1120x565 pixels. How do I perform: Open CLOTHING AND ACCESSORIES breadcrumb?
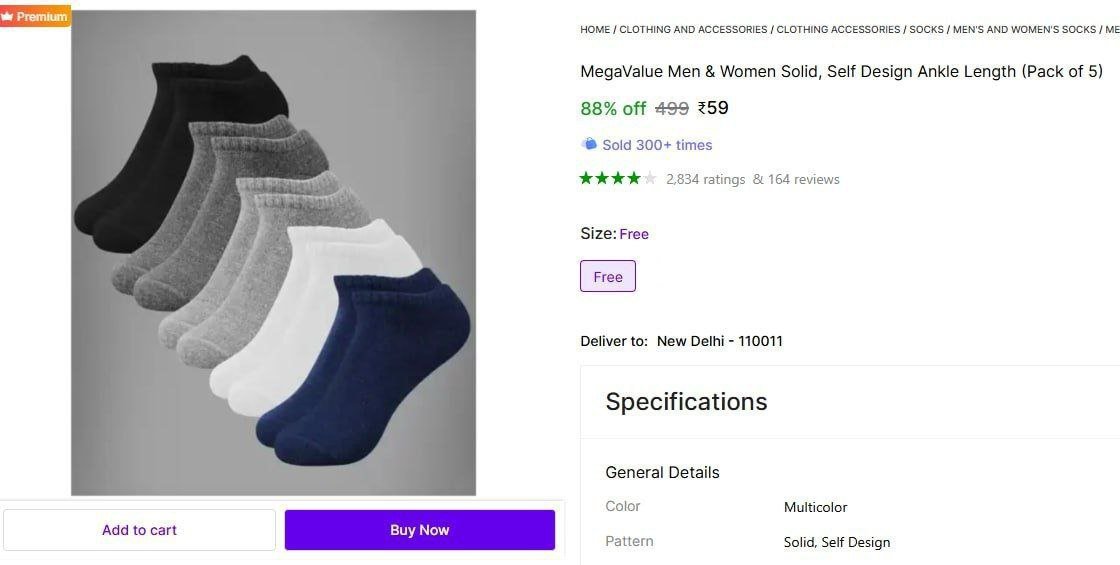point(693,30)
